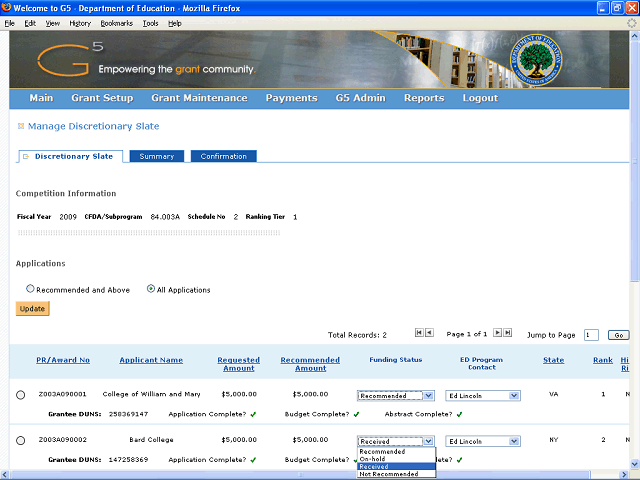Click icon beside Manage Discretionary Slate heading
The height and width of the screenshot is (480, 640).
20,127
